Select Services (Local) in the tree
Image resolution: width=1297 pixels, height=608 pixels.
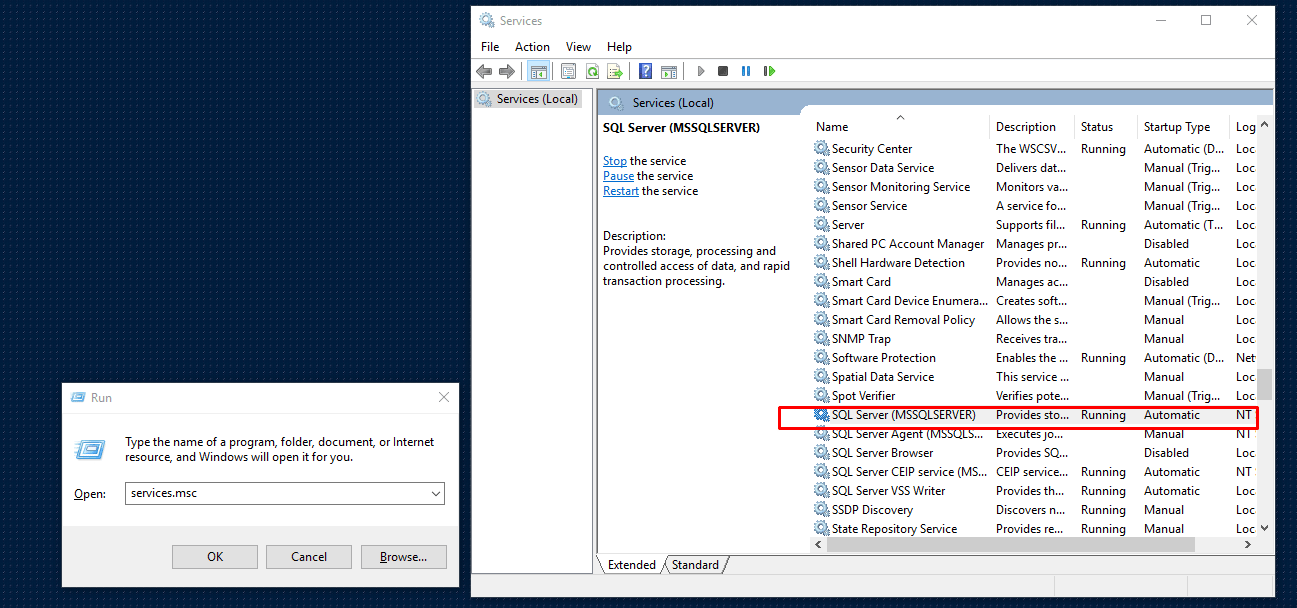pyautogui.click(x=533, y=98)
